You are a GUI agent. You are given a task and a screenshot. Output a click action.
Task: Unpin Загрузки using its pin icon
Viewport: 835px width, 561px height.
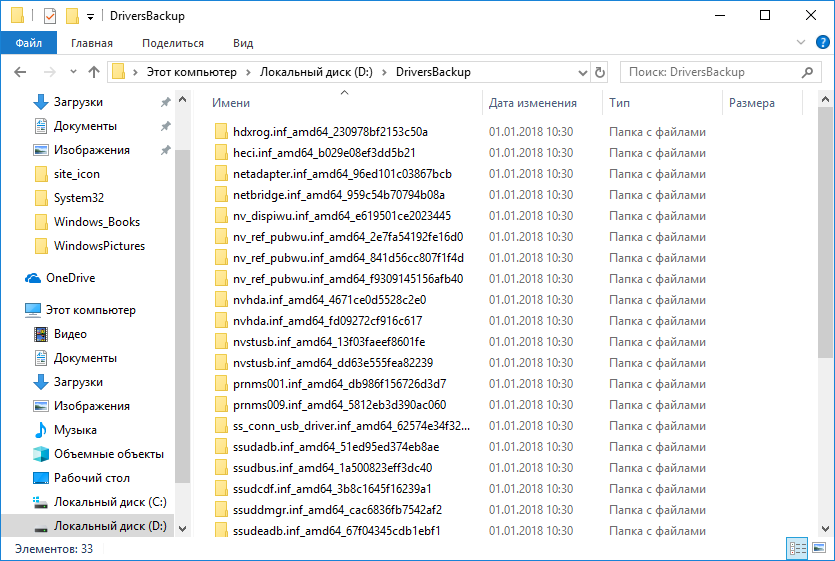pos(166,102)
